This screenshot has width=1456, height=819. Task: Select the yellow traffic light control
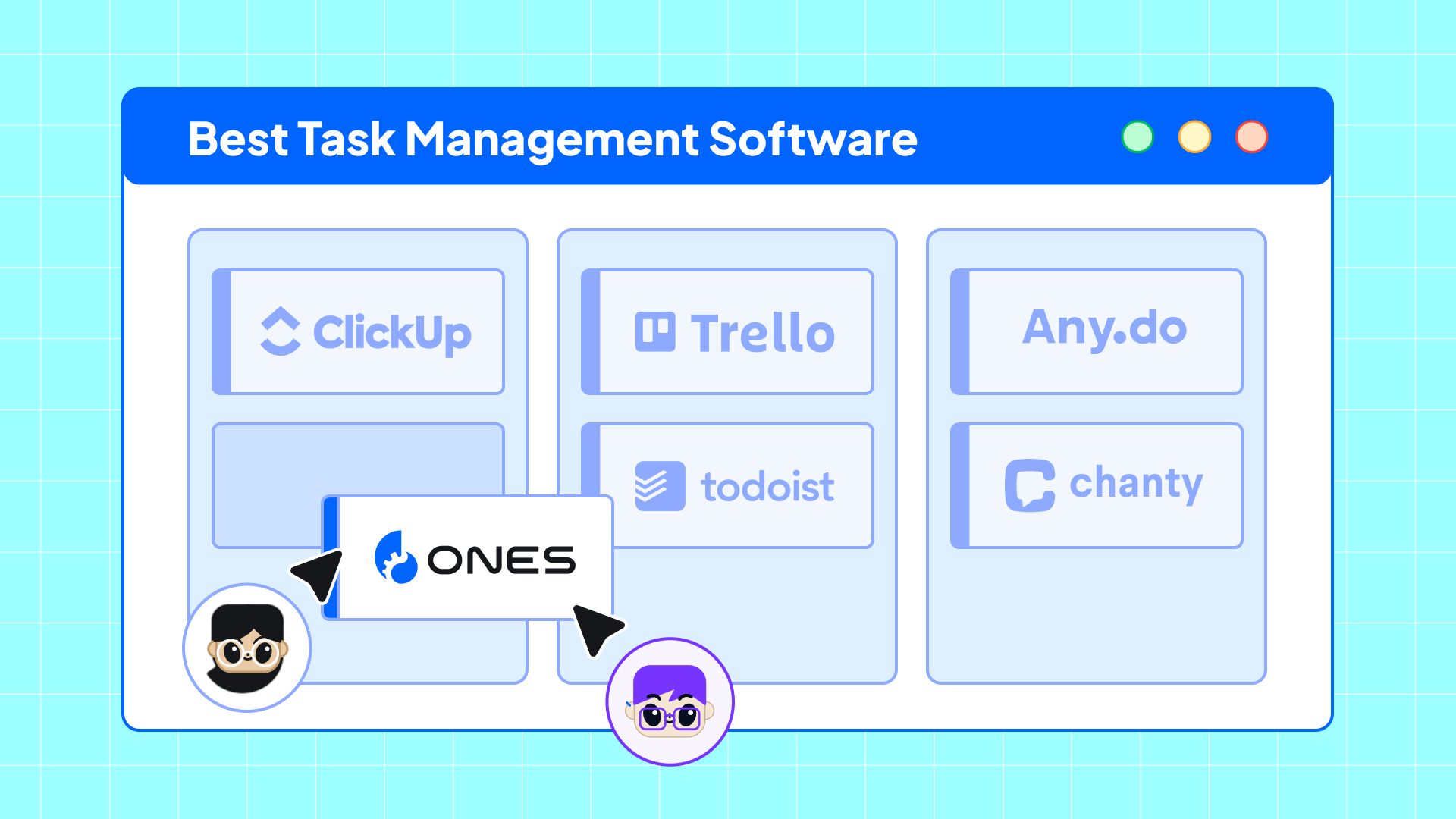1196,136
